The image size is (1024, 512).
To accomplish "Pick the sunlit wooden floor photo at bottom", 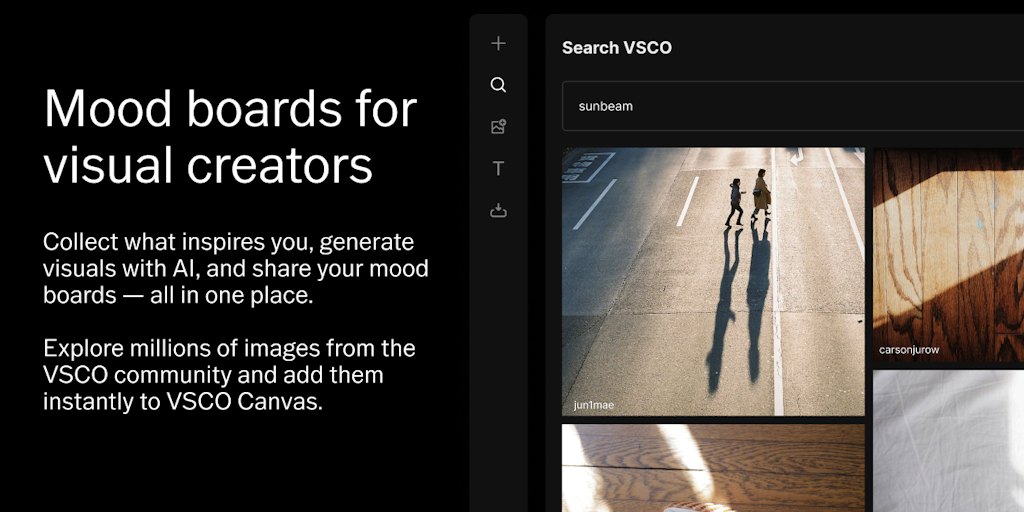I will tap(713, 468).
